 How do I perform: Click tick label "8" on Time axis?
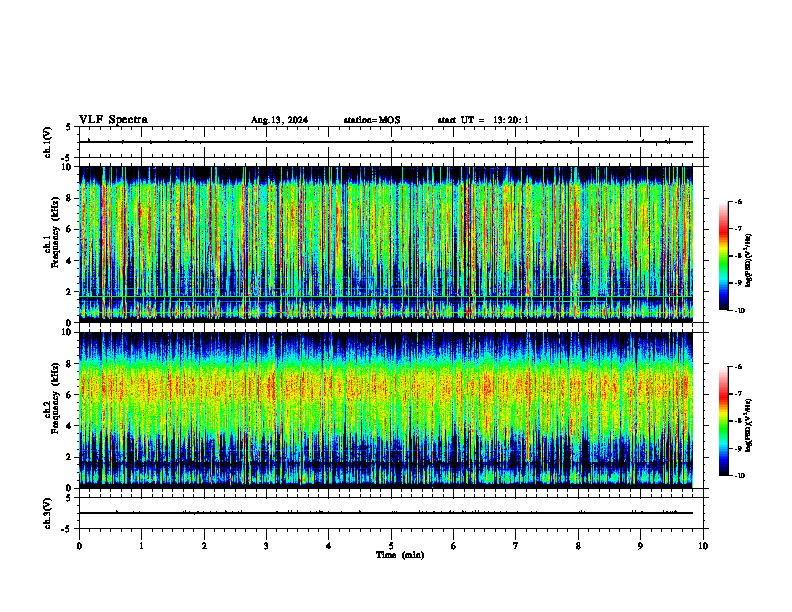(x=578, y=546)
